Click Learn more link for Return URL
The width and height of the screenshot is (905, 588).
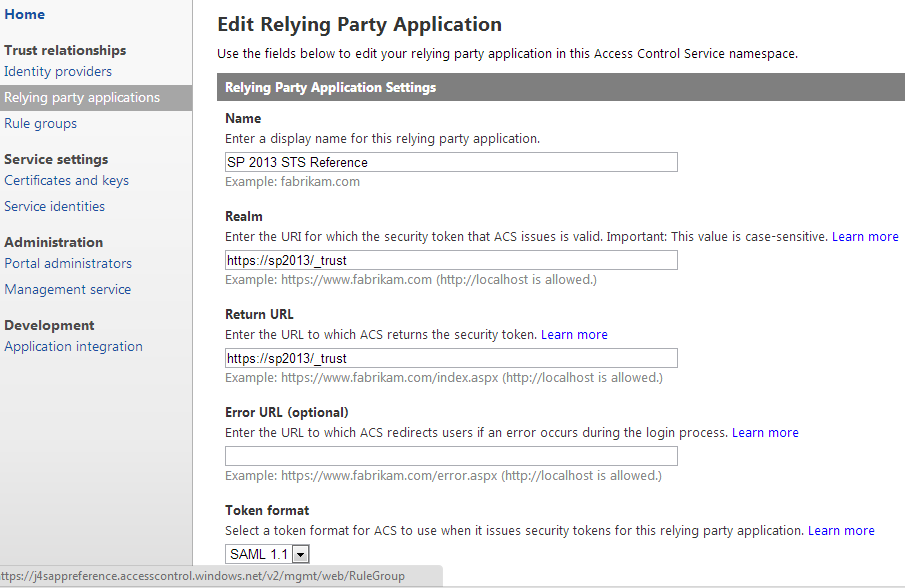574,335
